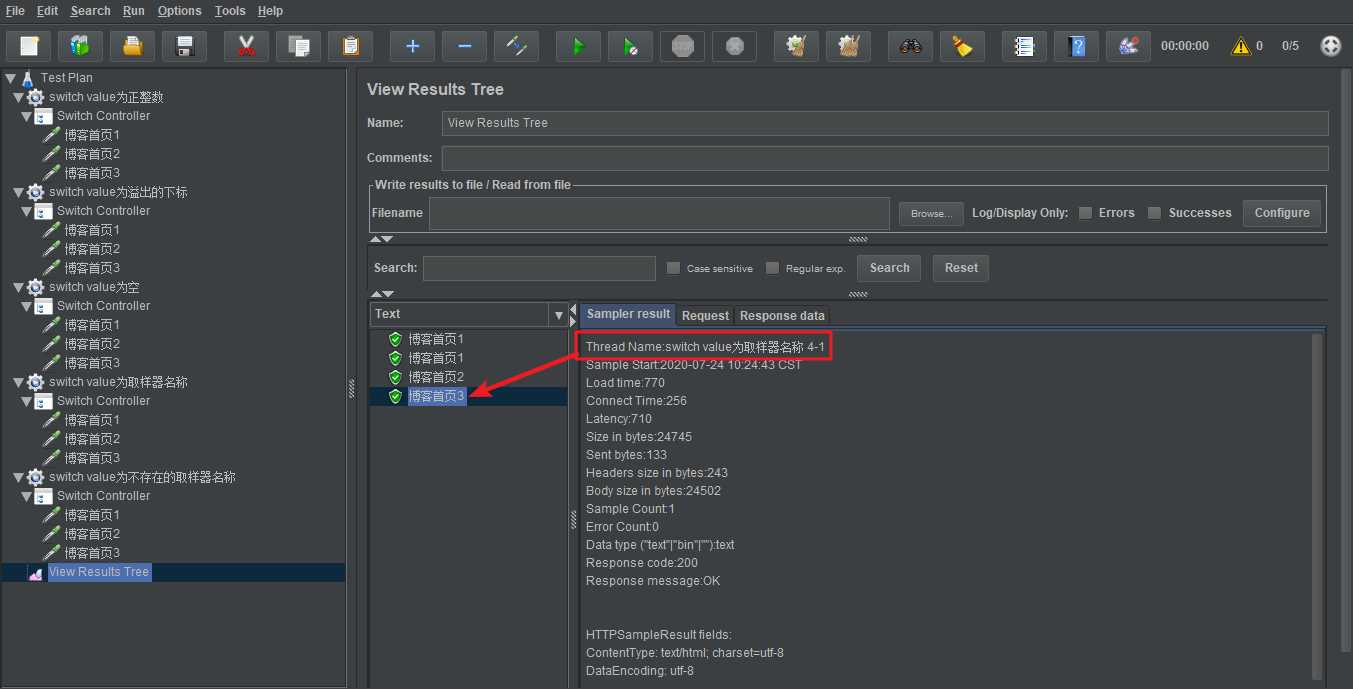
Task: Click the Search button beside search field
Action: 889,268
